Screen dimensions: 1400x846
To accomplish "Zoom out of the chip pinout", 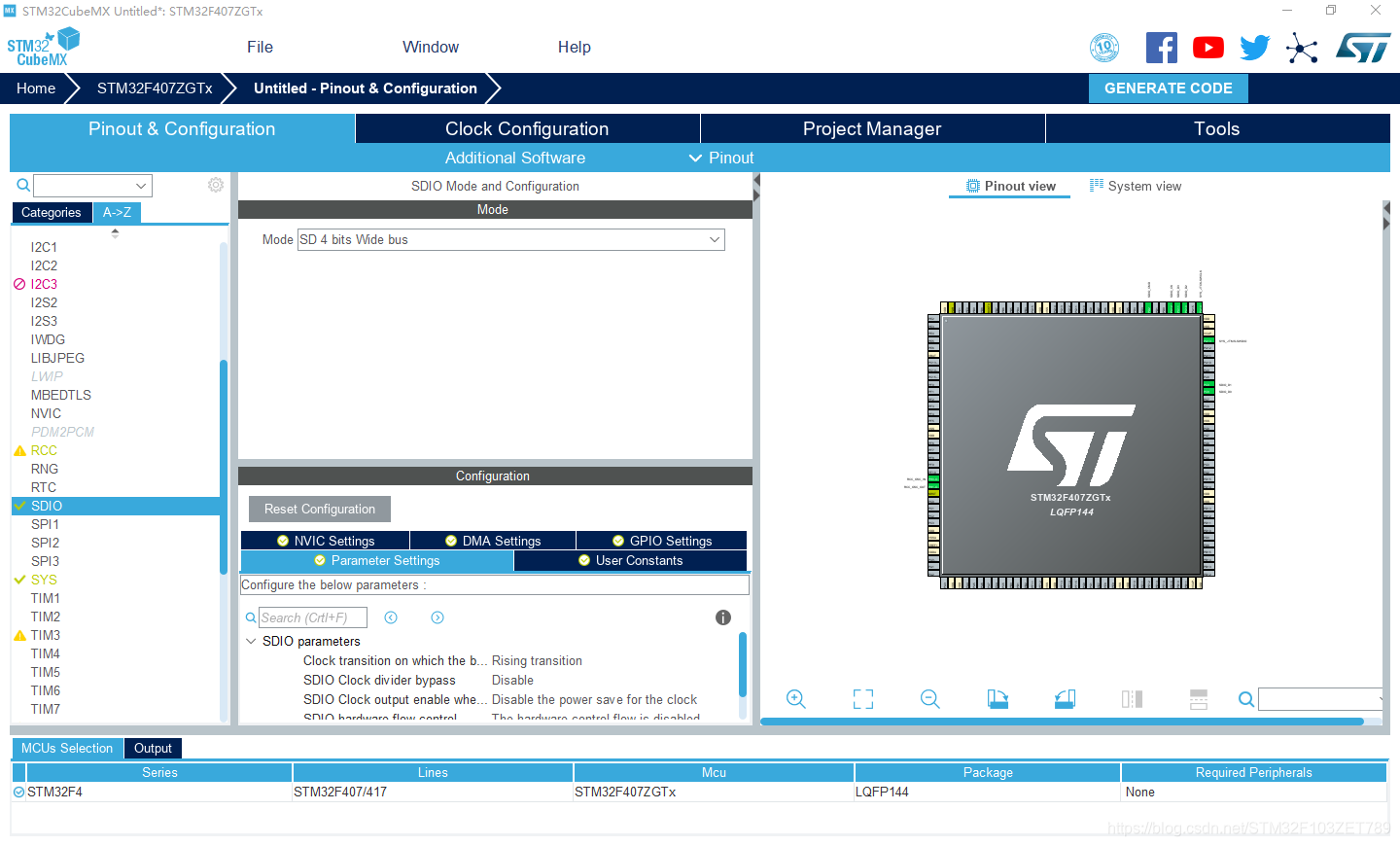I will pyautogui.click(x=930, y=699).
